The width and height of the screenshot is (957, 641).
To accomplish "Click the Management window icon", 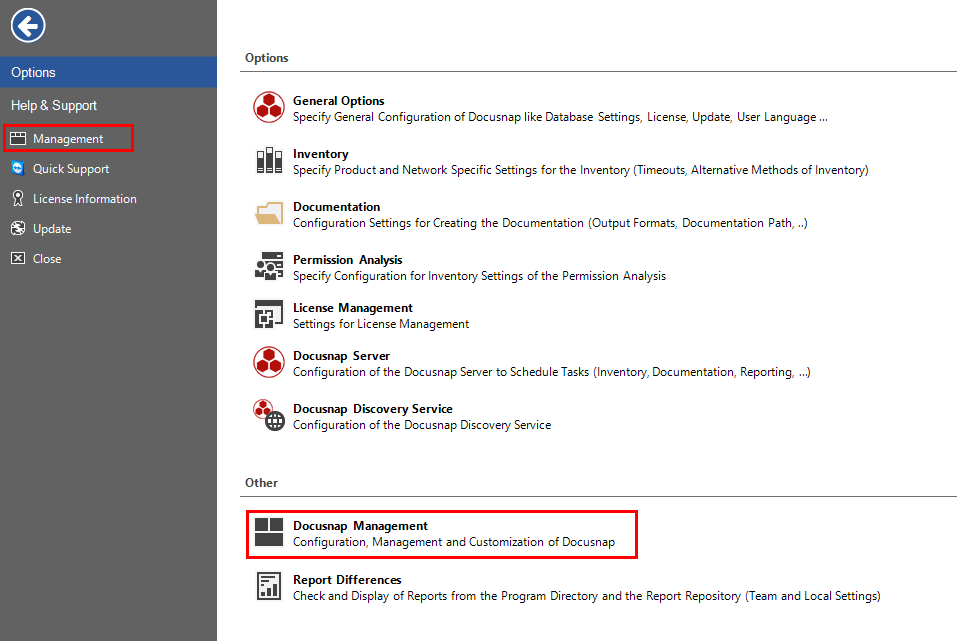I will 18,139.
